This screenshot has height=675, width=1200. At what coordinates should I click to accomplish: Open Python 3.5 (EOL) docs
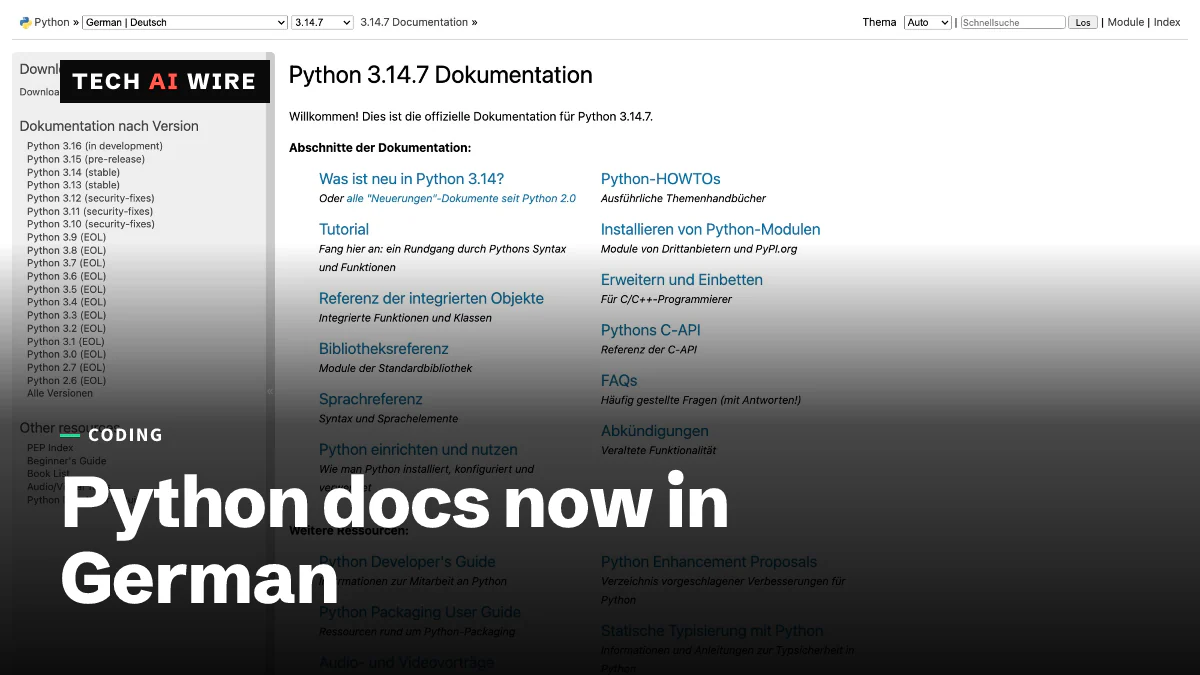point(66,289)
